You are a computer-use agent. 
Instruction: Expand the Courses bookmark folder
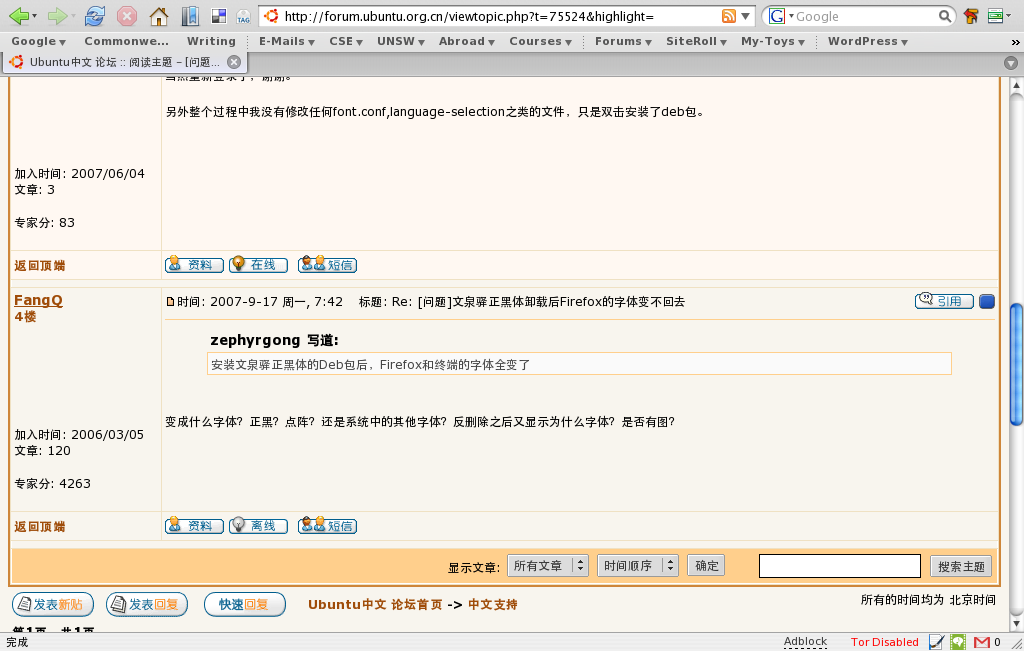point(541,41)
